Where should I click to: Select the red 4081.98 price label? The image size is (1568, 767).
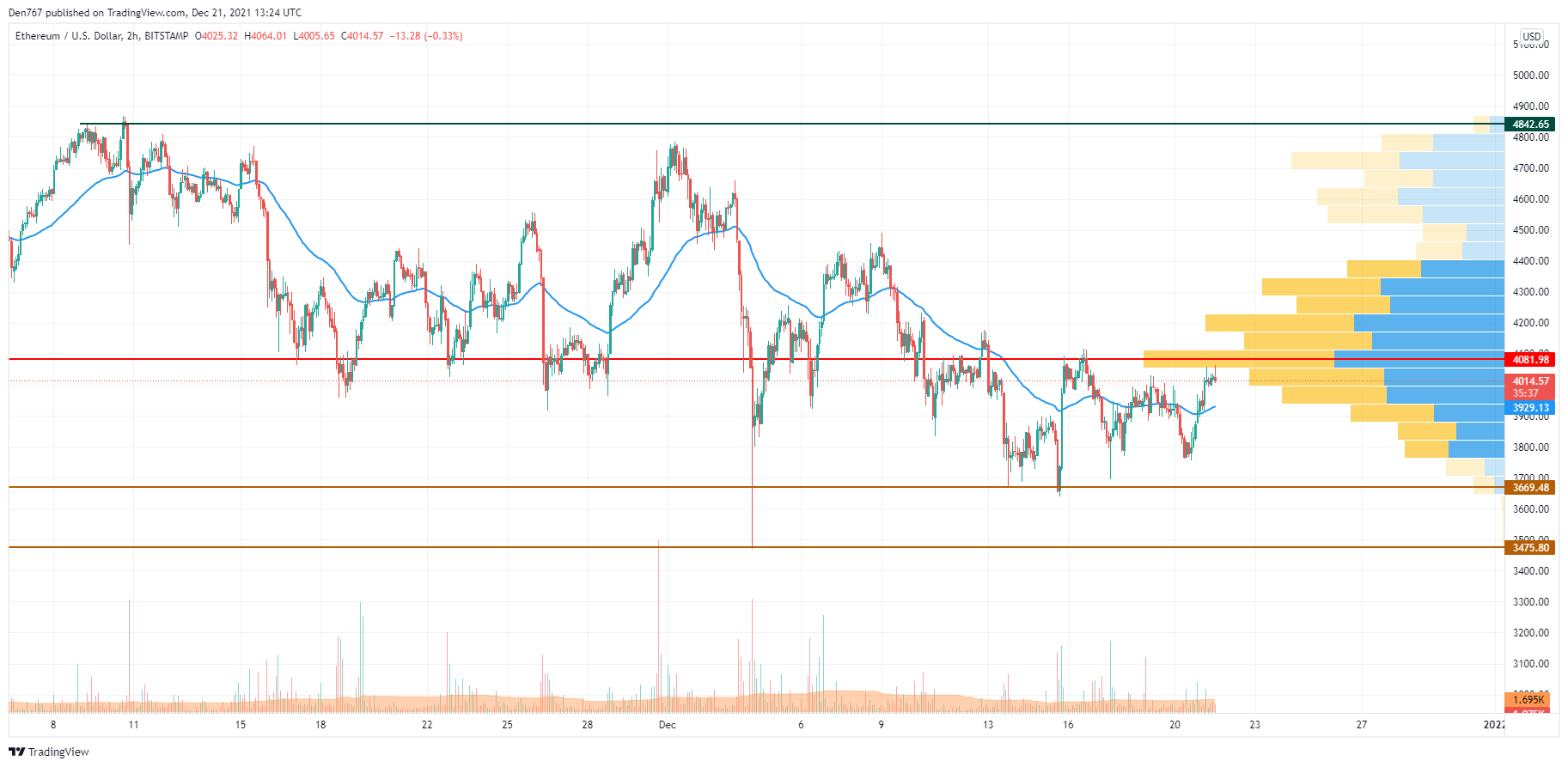point(1530,360)
